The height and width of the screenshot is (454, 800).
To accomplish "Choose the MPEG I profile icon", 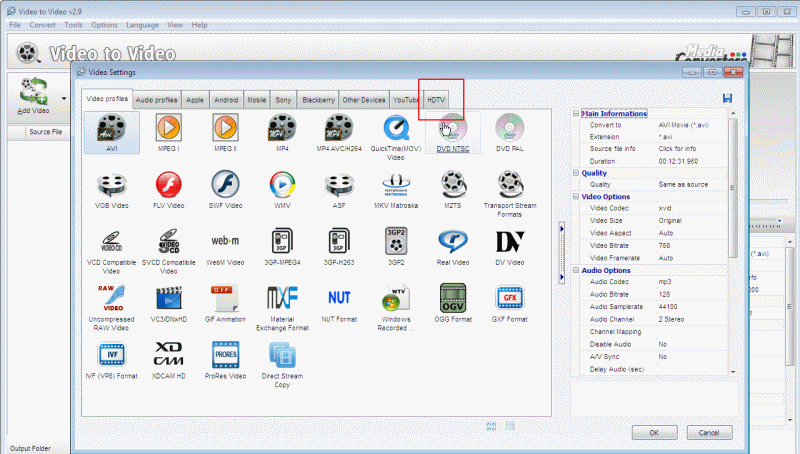I will click(168, 128).
